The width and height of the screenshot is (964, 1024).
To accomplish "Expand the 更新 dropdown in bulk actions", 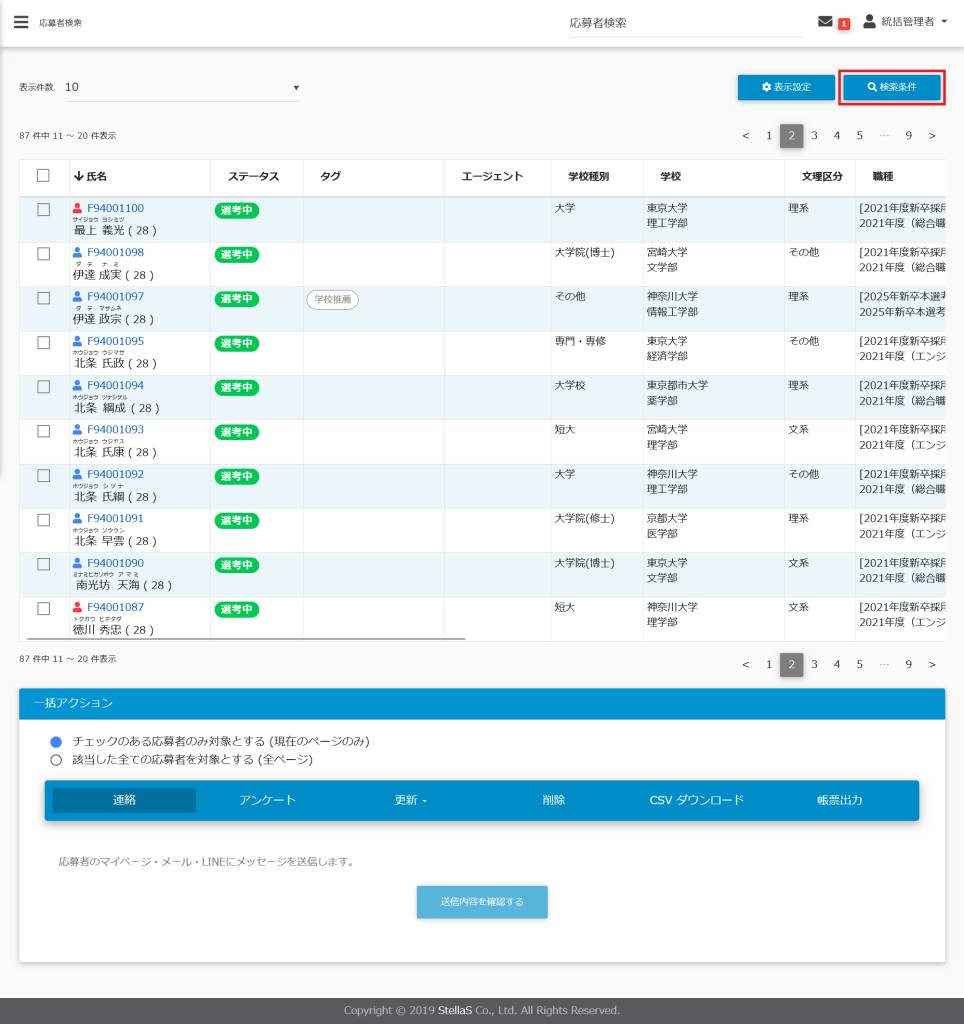I will click(x=410, y=801).
